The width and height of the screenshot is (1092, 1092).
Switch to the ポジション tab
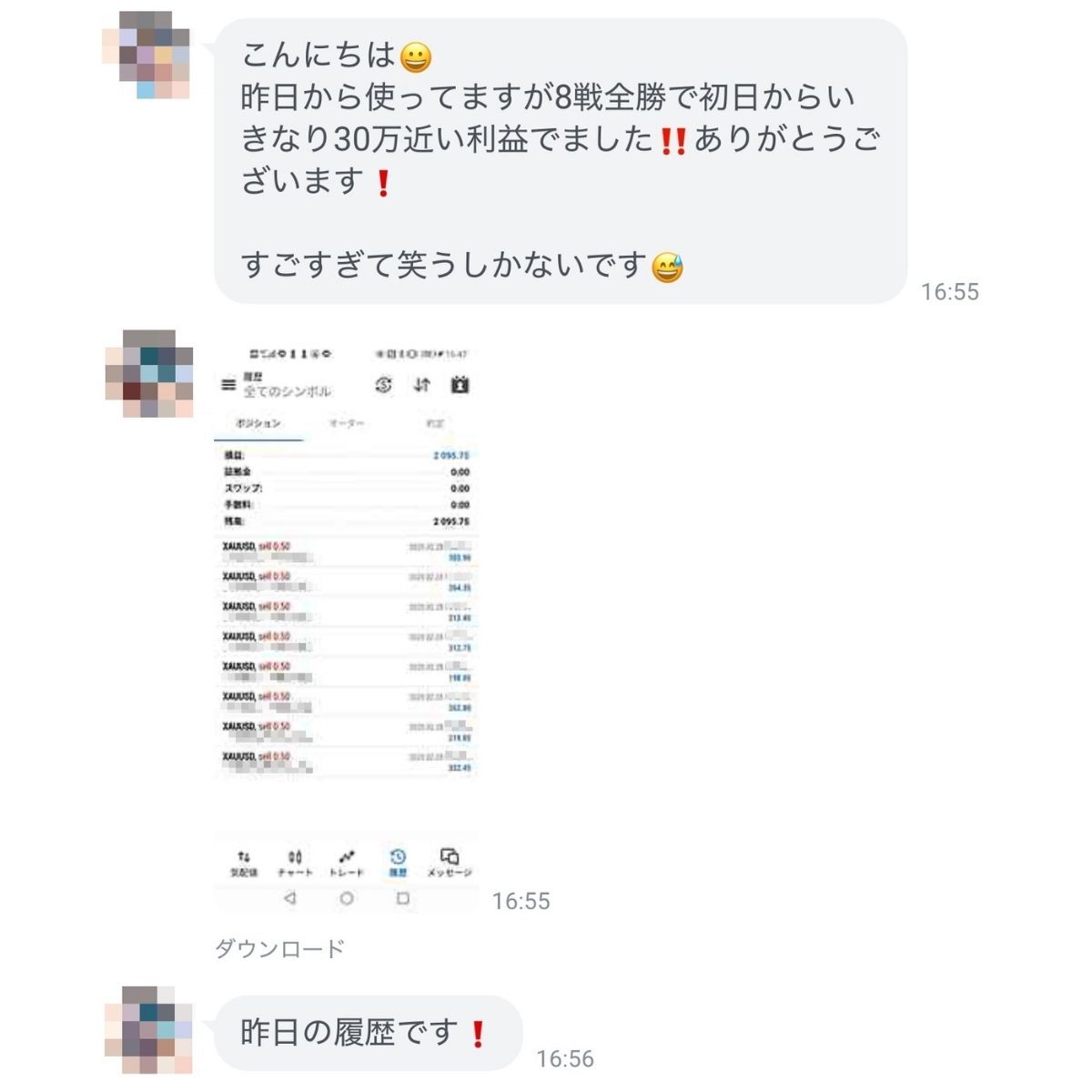click(x=258, y=424)
